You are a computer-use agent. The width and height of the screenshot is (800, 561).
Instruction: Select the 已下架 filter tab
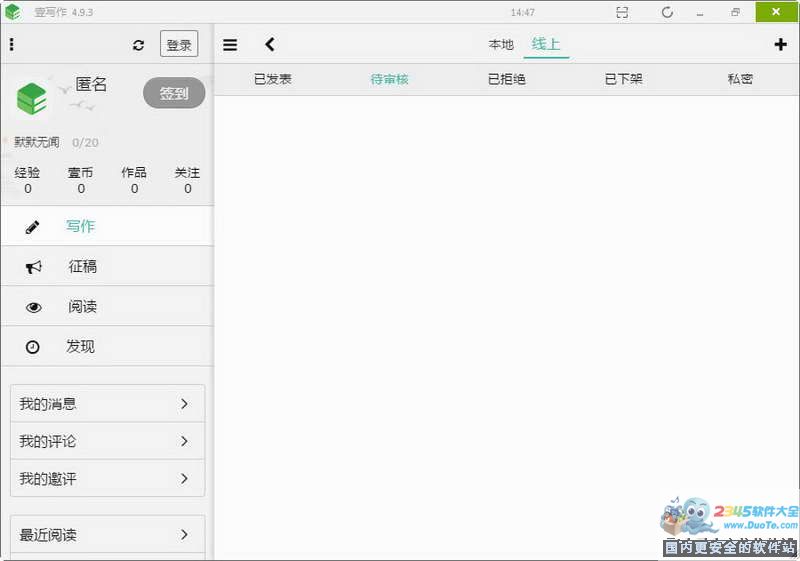[623, 79]
